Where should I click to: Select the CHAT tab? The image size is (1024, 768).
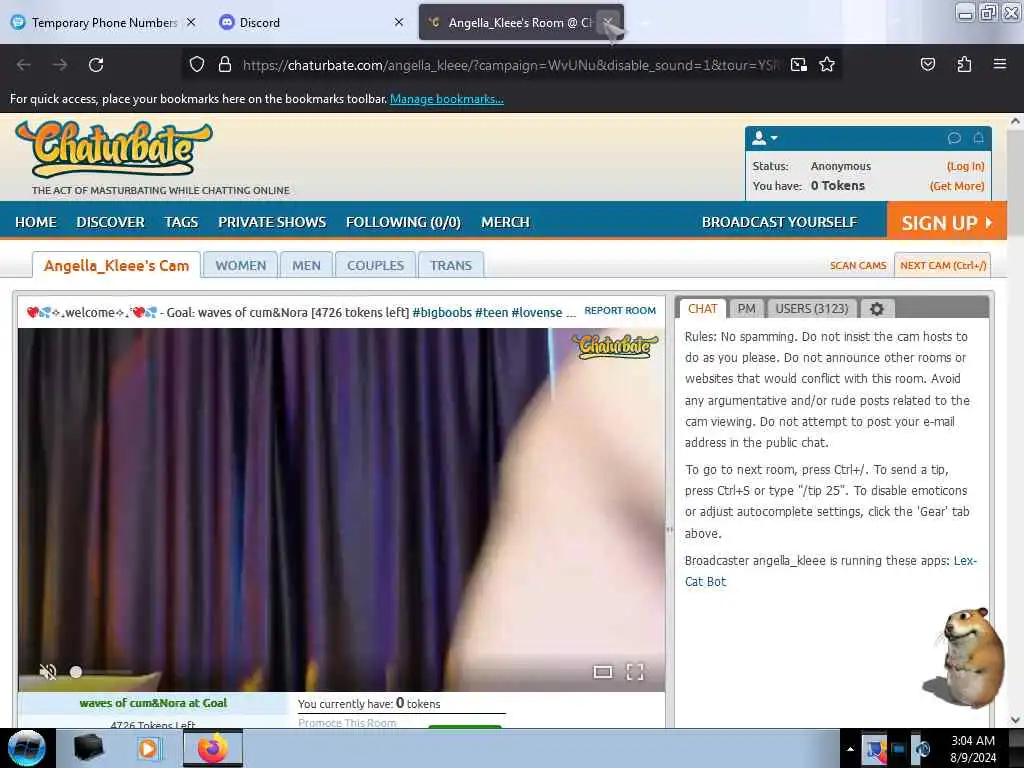click(x=703, y=309)
